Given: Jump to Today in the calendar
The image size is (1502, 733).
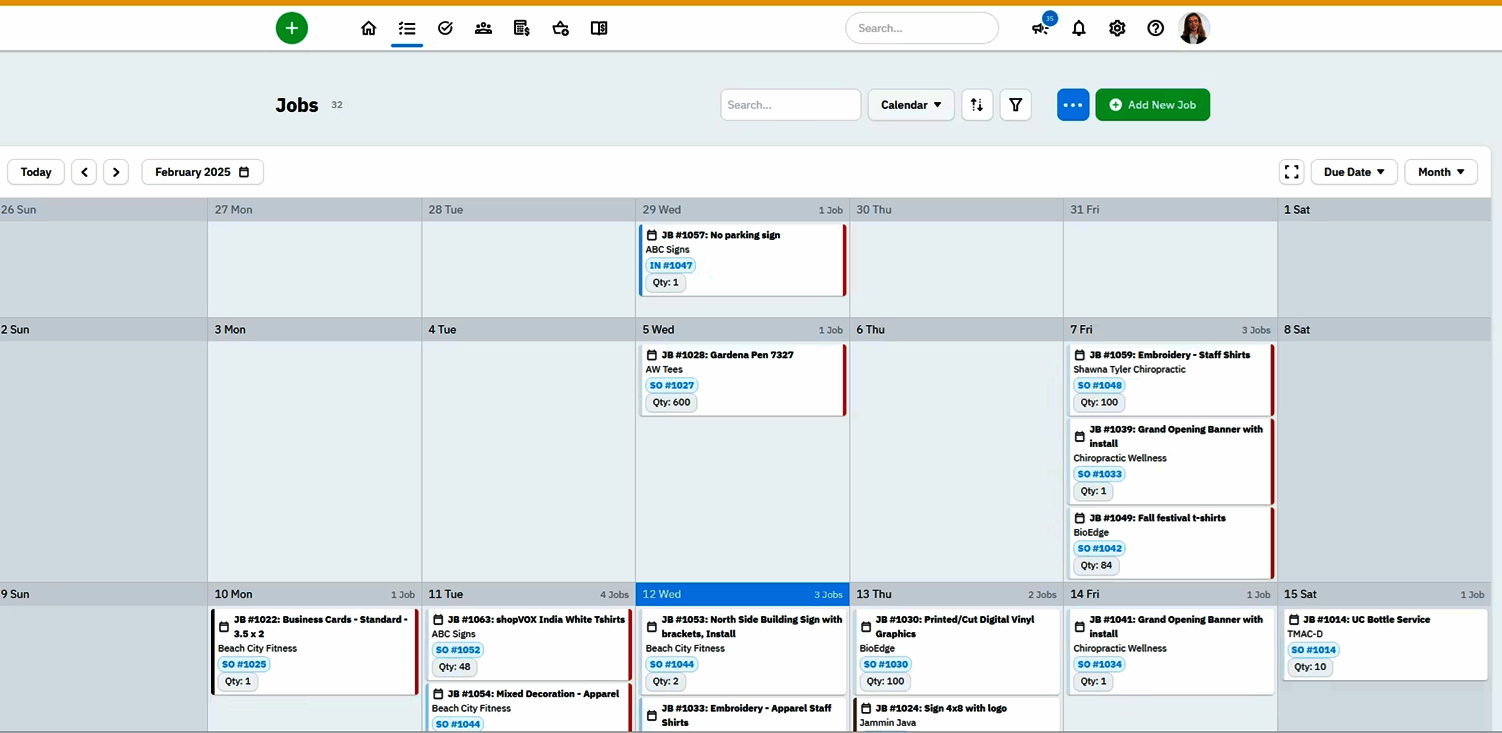Looking at the screenshot, I should 36,172.
